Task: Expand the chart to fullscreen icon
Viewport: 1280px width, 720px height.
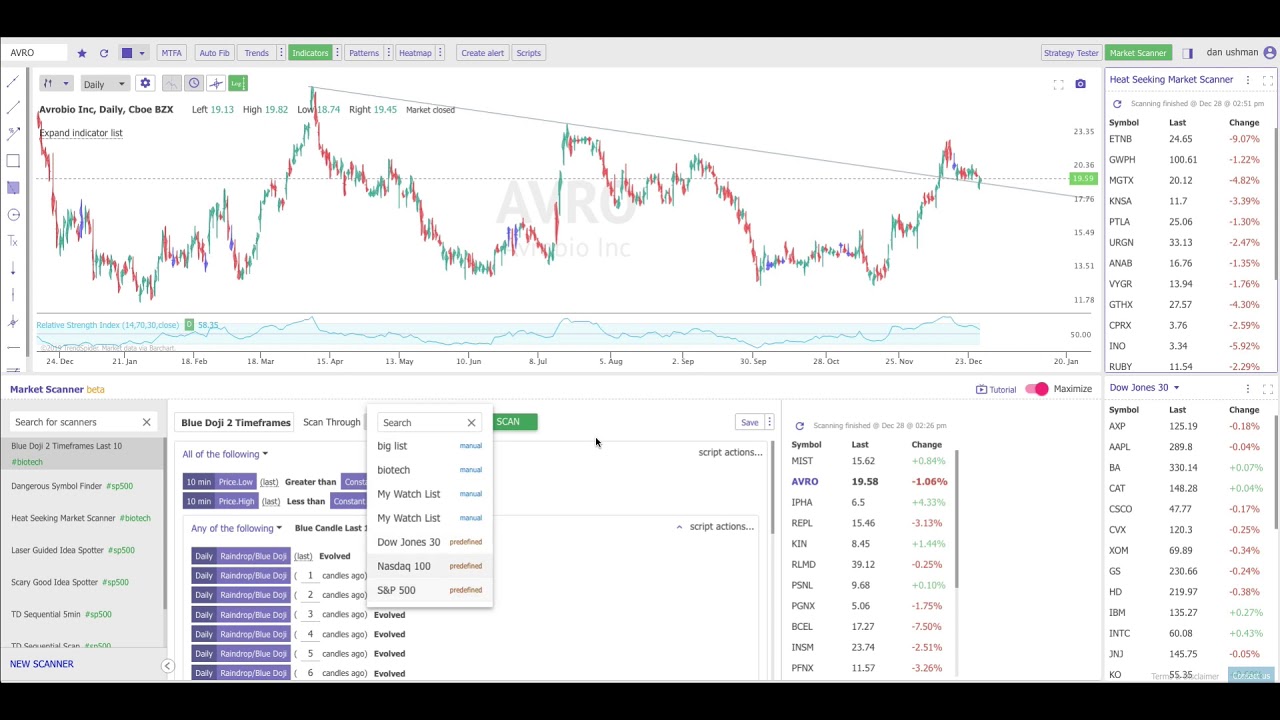Action: pos(1058,84)
